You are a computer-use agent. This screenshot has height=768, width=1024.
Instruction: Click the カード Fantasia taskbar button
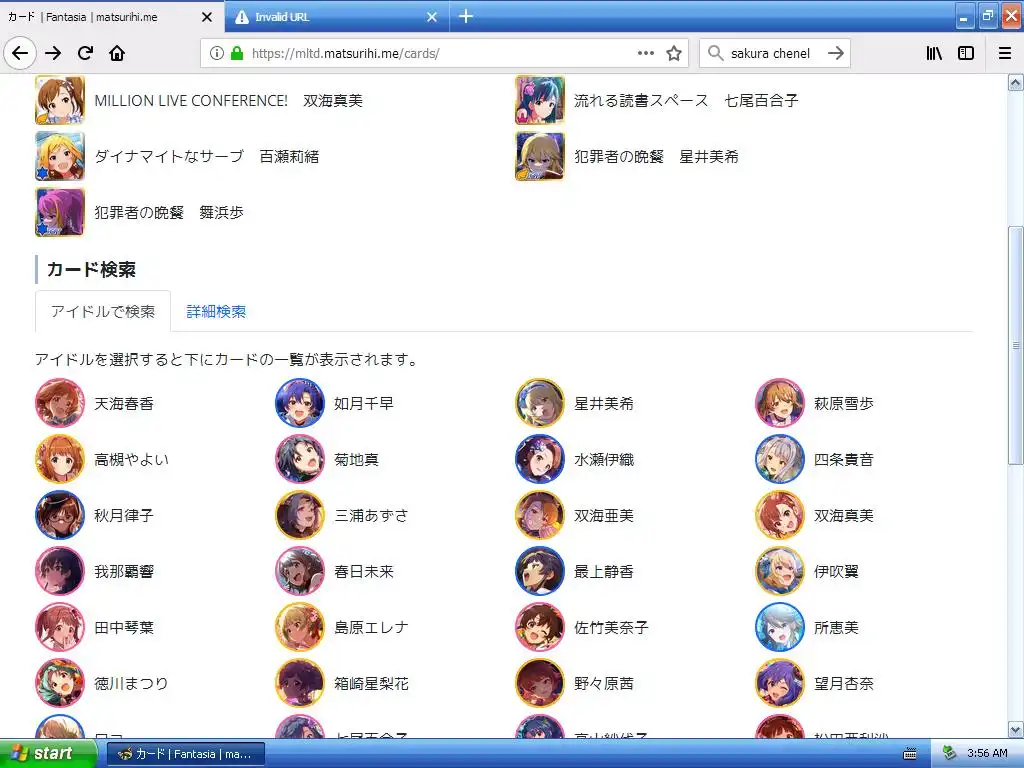[185, 754]
